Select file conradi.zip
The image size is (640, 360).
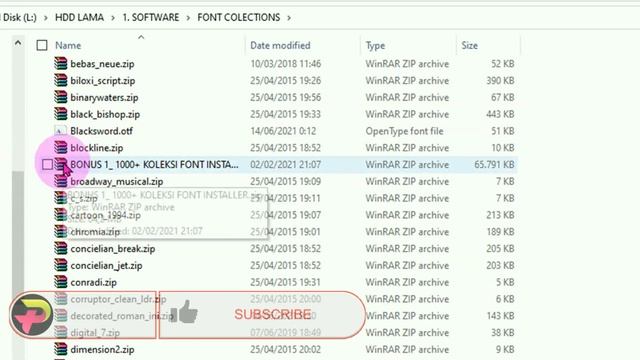[93, 282]
